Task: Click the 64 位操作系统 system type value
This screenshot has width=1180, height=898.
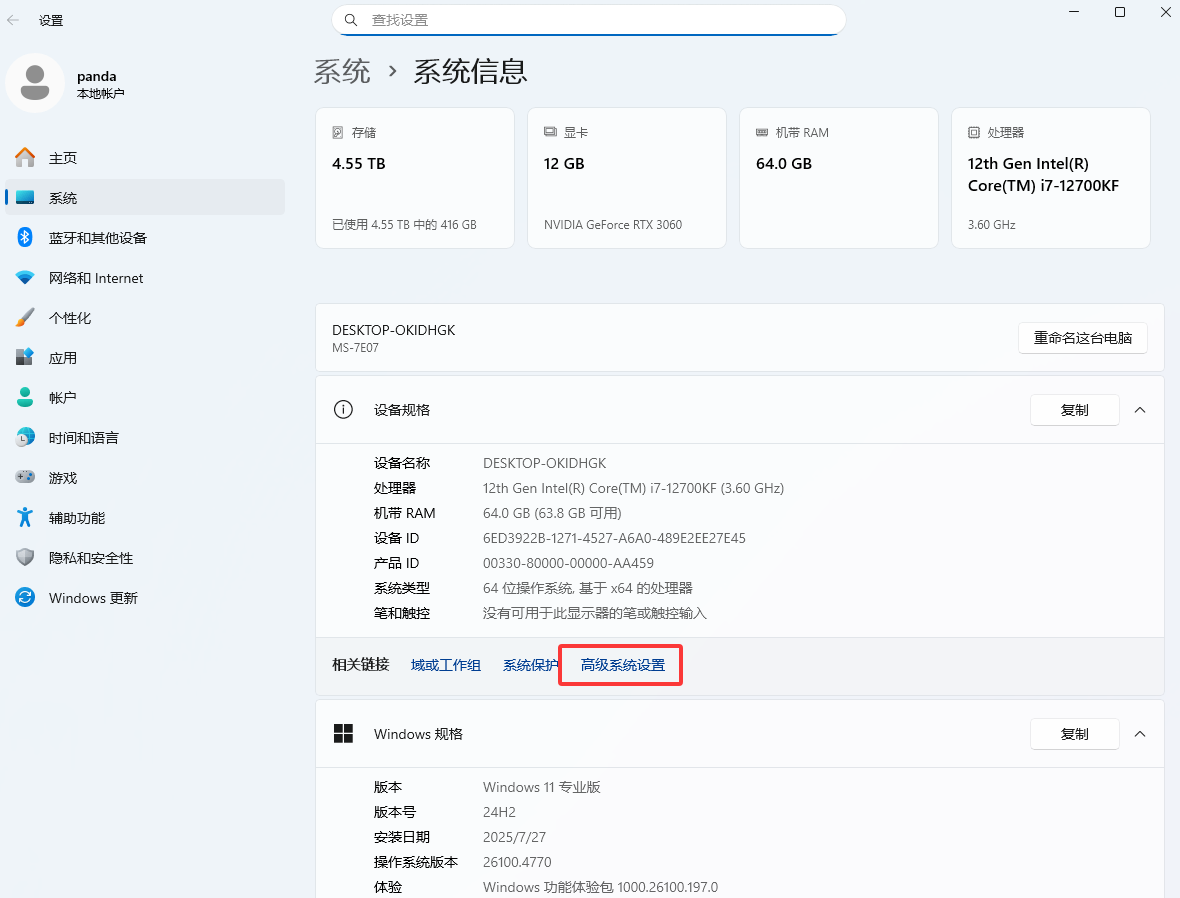Action: (587, 588)
